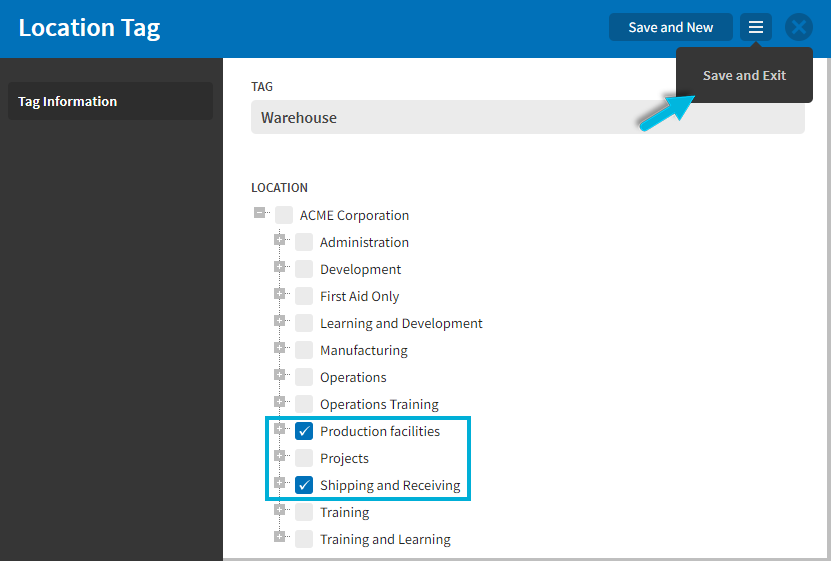Open the hamburger menu icon
The image size is (831, 561).
point(756,27)
